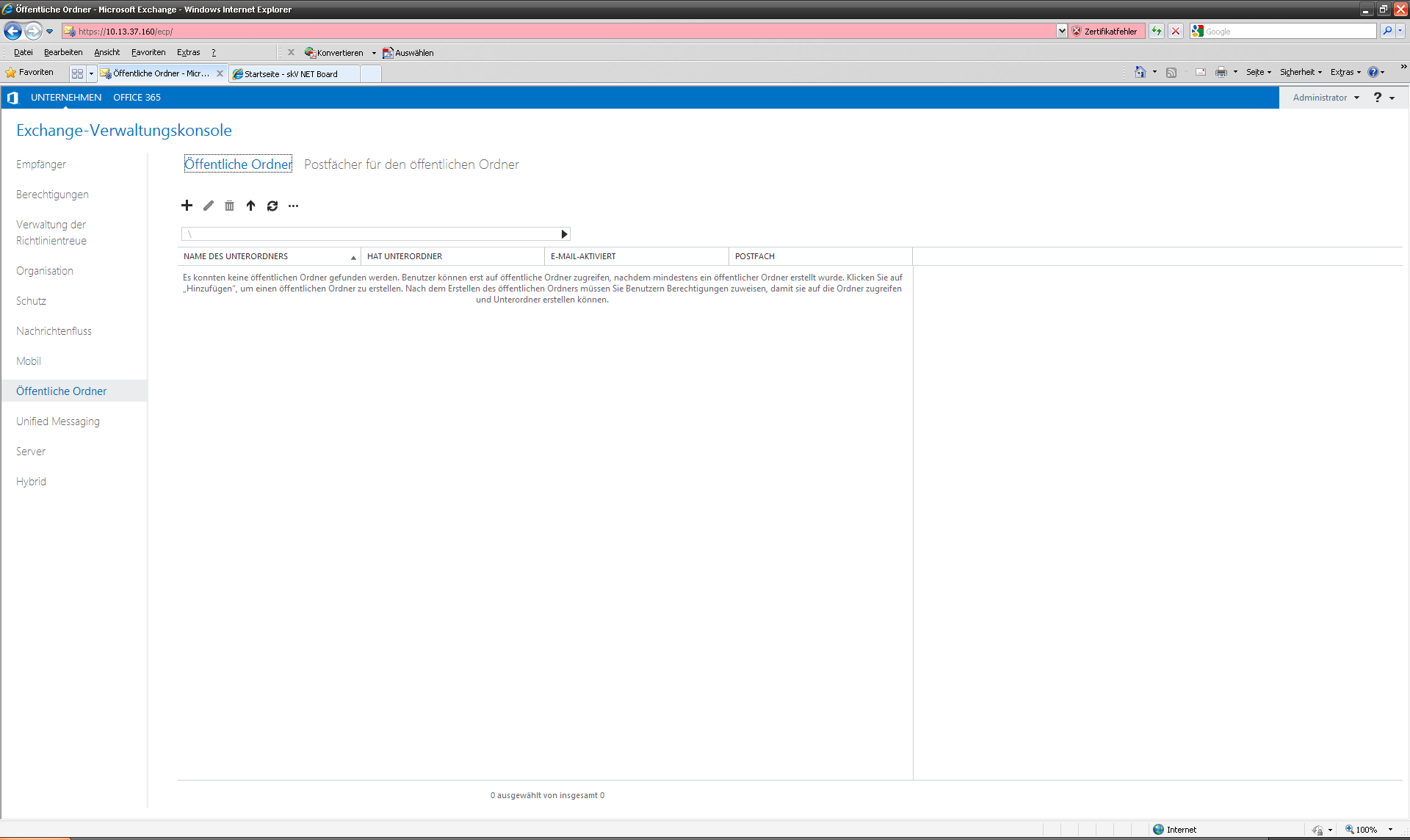The height and width of the screenshot is (840, 1410).
Task: Click the delete trash can icon
Action: click(x=229, y=206)
